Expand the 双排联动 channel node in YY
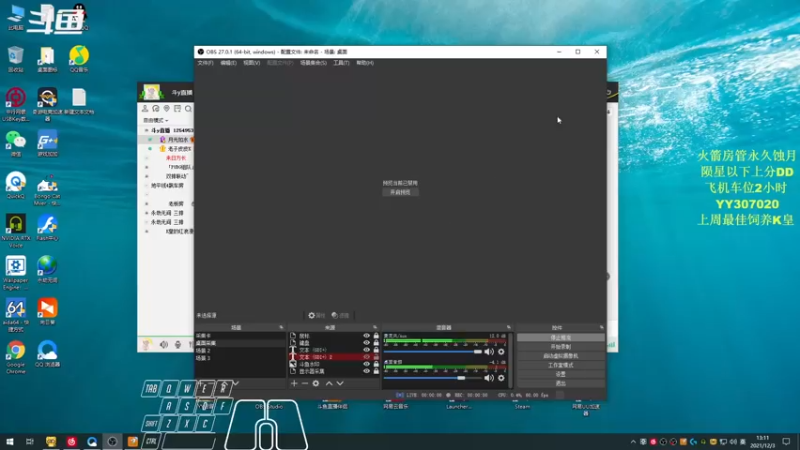This screenshot has height=450, width=800. (147, 177)
